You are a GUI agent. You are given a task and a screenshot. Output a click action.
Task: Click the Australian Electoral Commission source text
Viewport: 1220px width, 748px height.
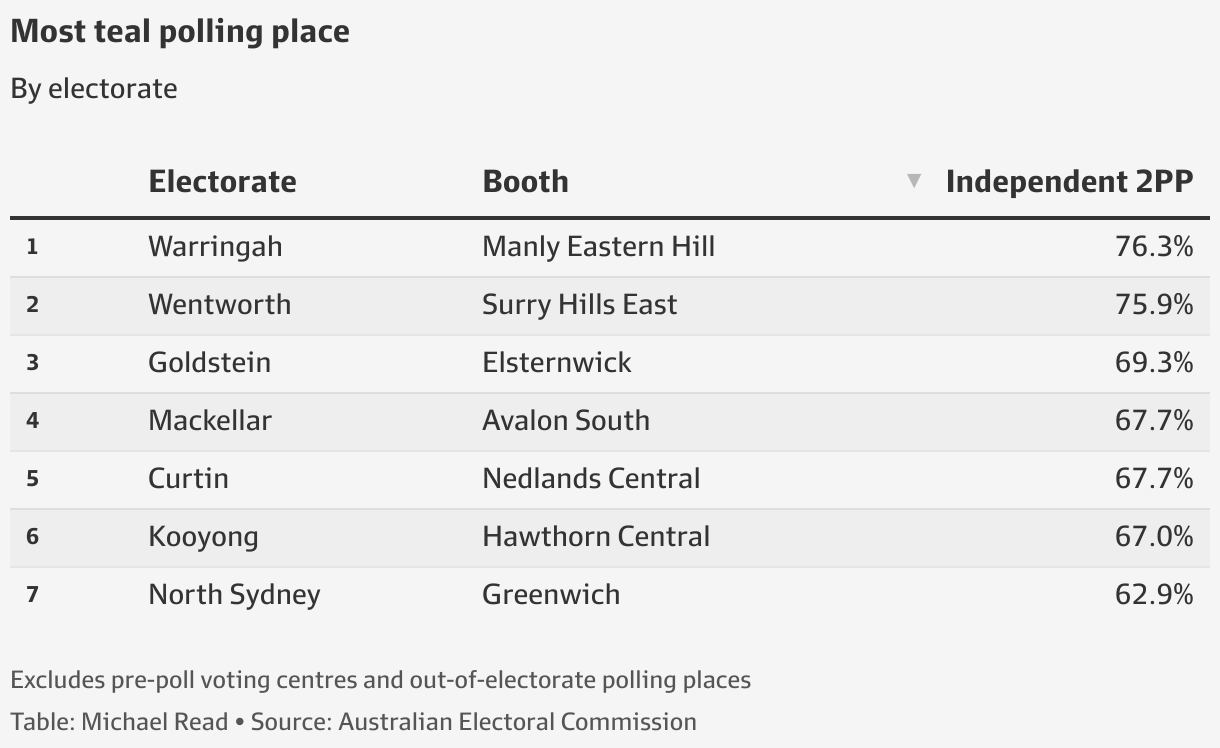tap(518, 722)
